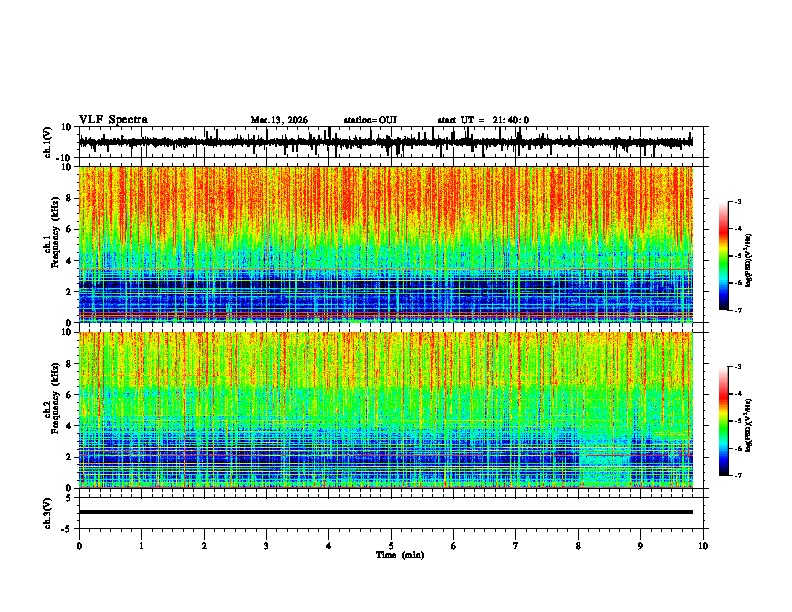Select the "ch.1(V)" axis label
Screen dimensions: 792x612
coord(48,142)
